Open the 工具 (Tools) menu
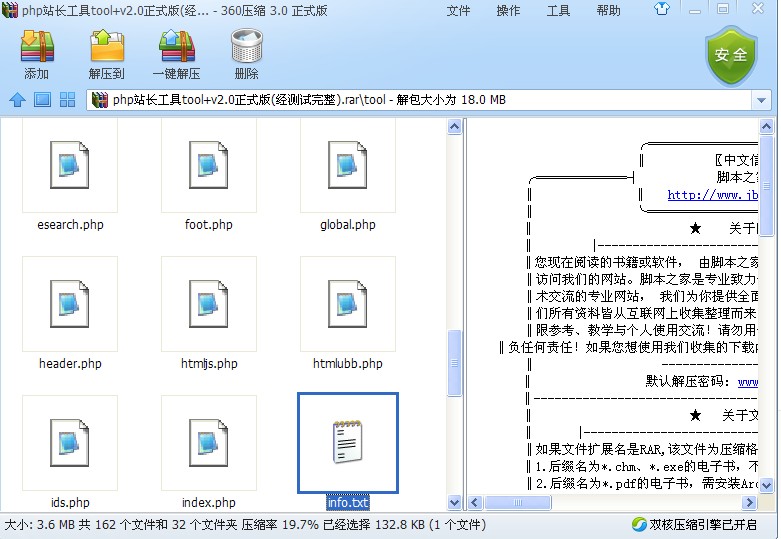This screenshot has height=539, width=781. (558, 11)
